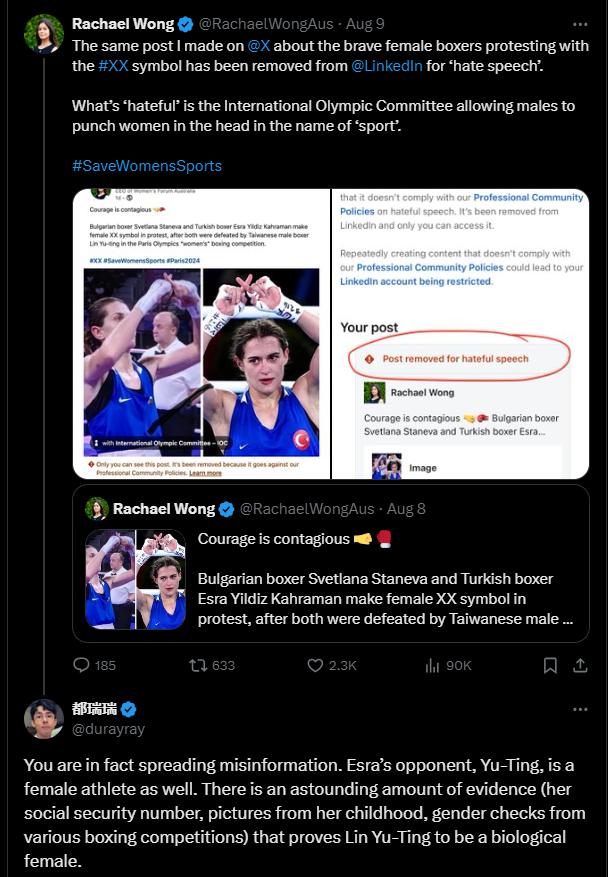Click the Aug 9 timestamp

coord(365,24)
